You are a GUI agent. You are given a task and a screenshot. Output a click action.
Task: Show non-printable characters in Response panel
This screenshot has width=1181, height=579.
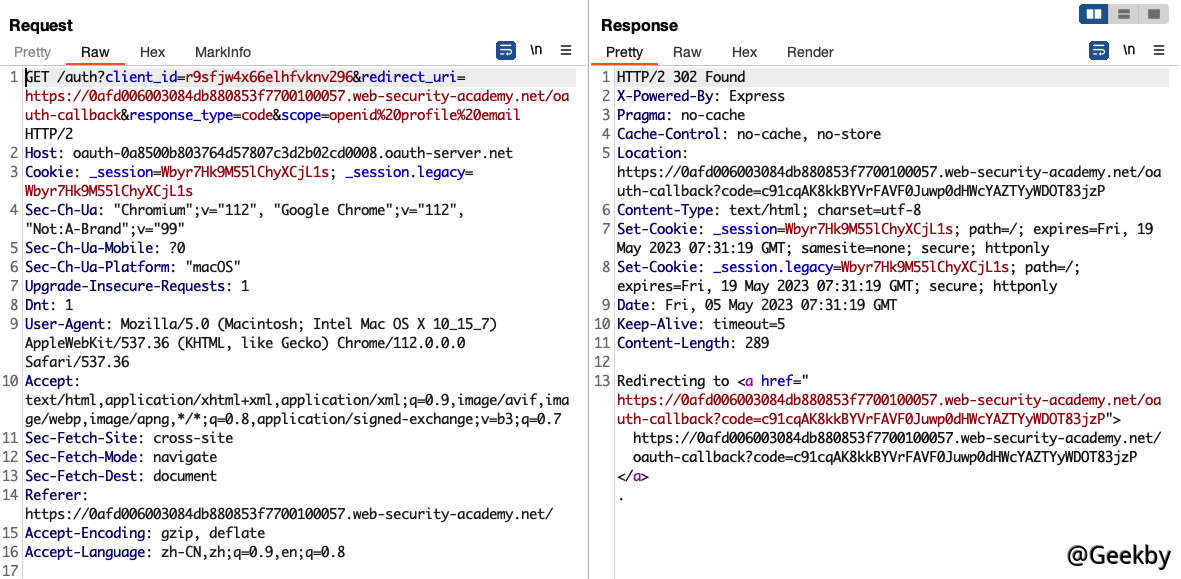coord(1129,50)
